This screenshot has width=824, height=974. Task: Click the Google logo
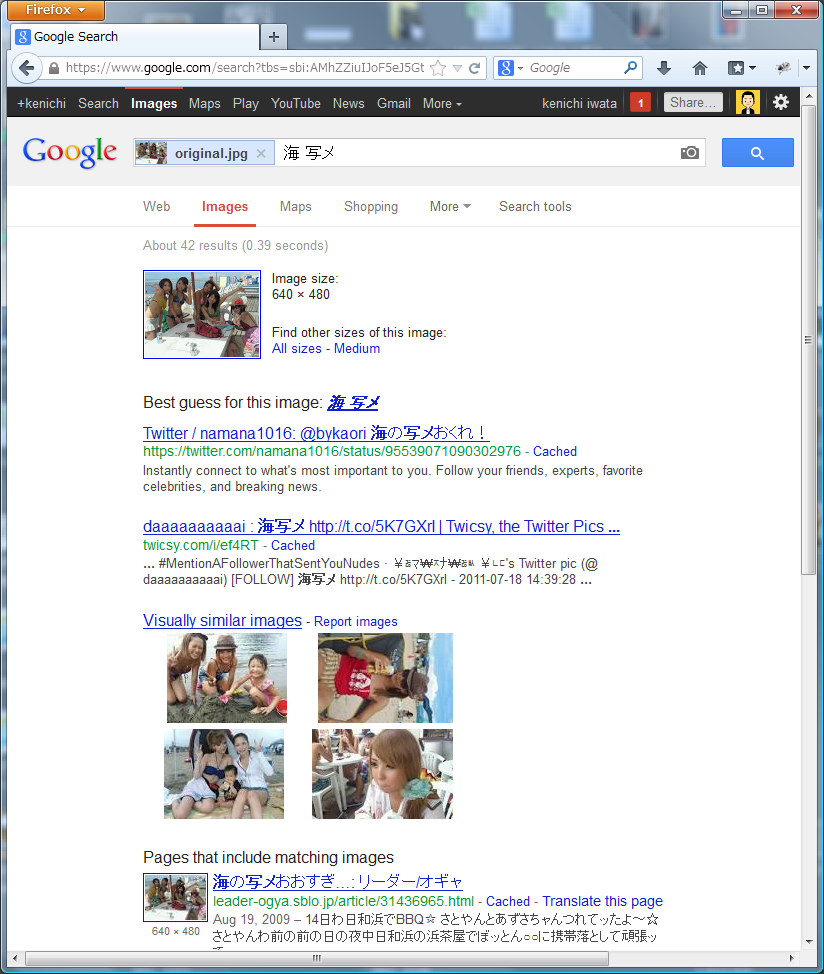[x=70, y=153]
